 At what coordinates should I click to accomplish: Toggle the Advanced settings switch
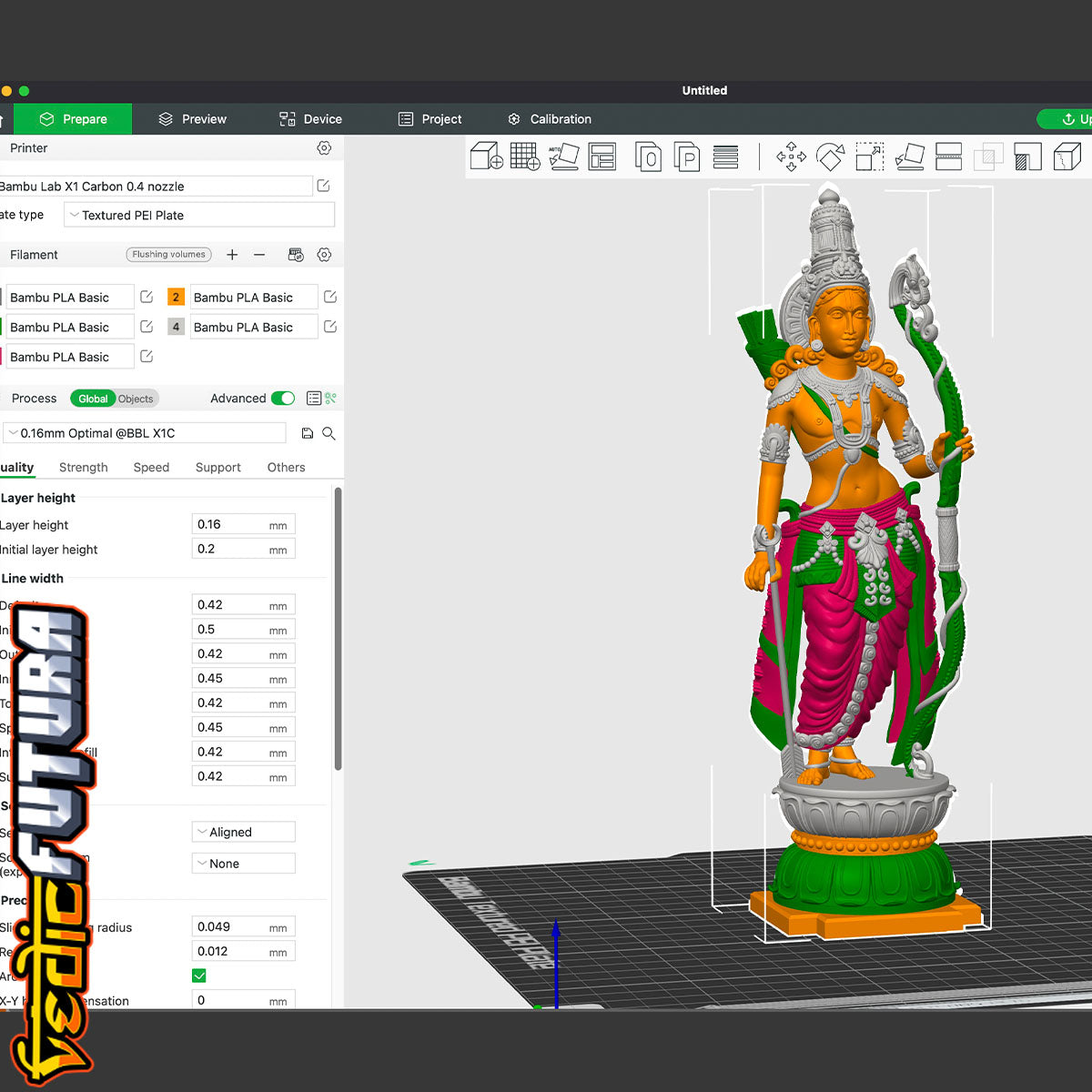(283, 399)
